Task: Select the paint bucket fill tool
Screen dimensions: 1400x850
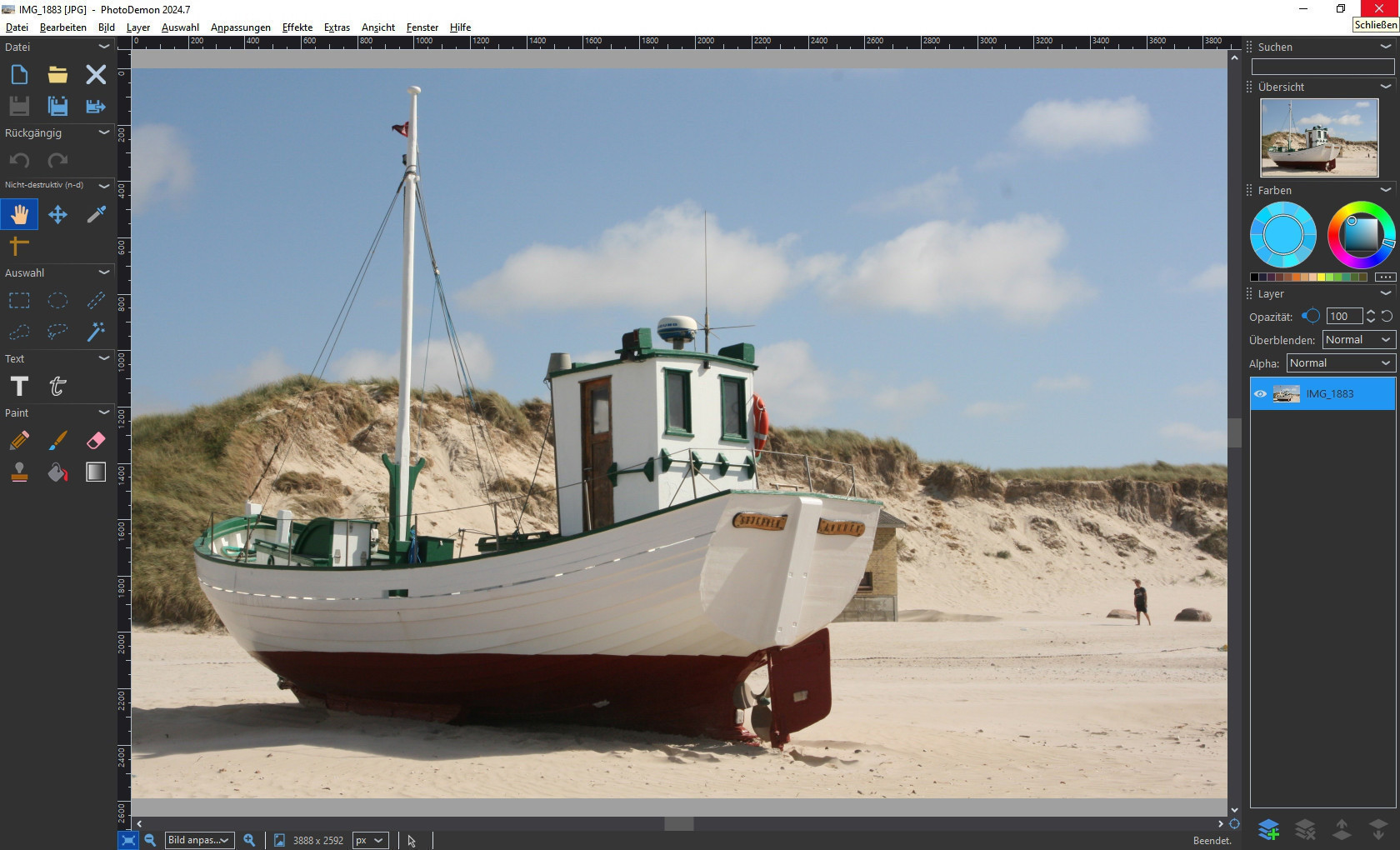Action: coord(57,473)
